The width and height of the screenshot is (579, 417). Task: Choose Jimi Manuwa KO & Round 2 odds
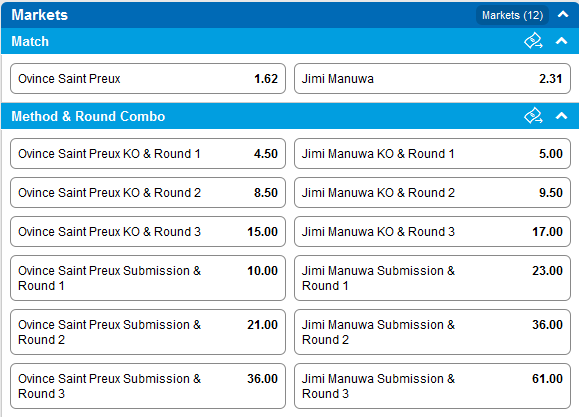click(x=432, y=192)
